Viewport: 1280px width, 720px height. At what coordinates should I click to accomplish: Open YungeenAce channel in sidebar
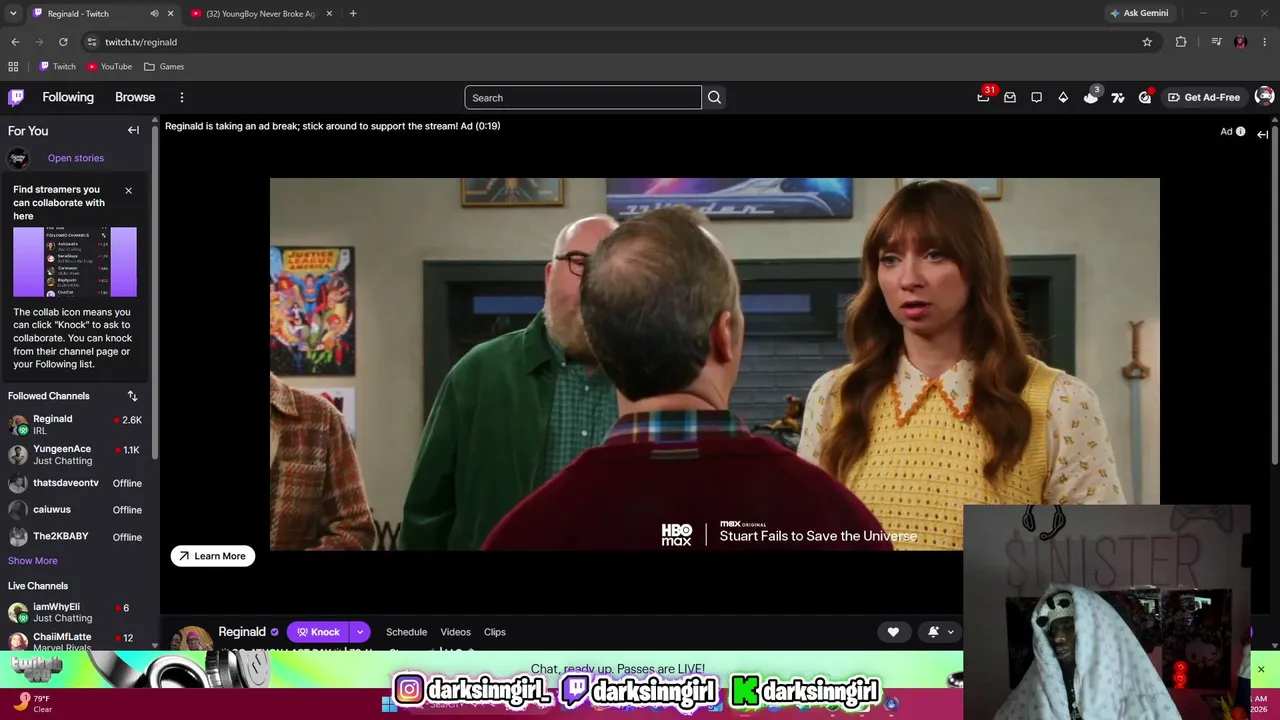click(x=75, y=455)
